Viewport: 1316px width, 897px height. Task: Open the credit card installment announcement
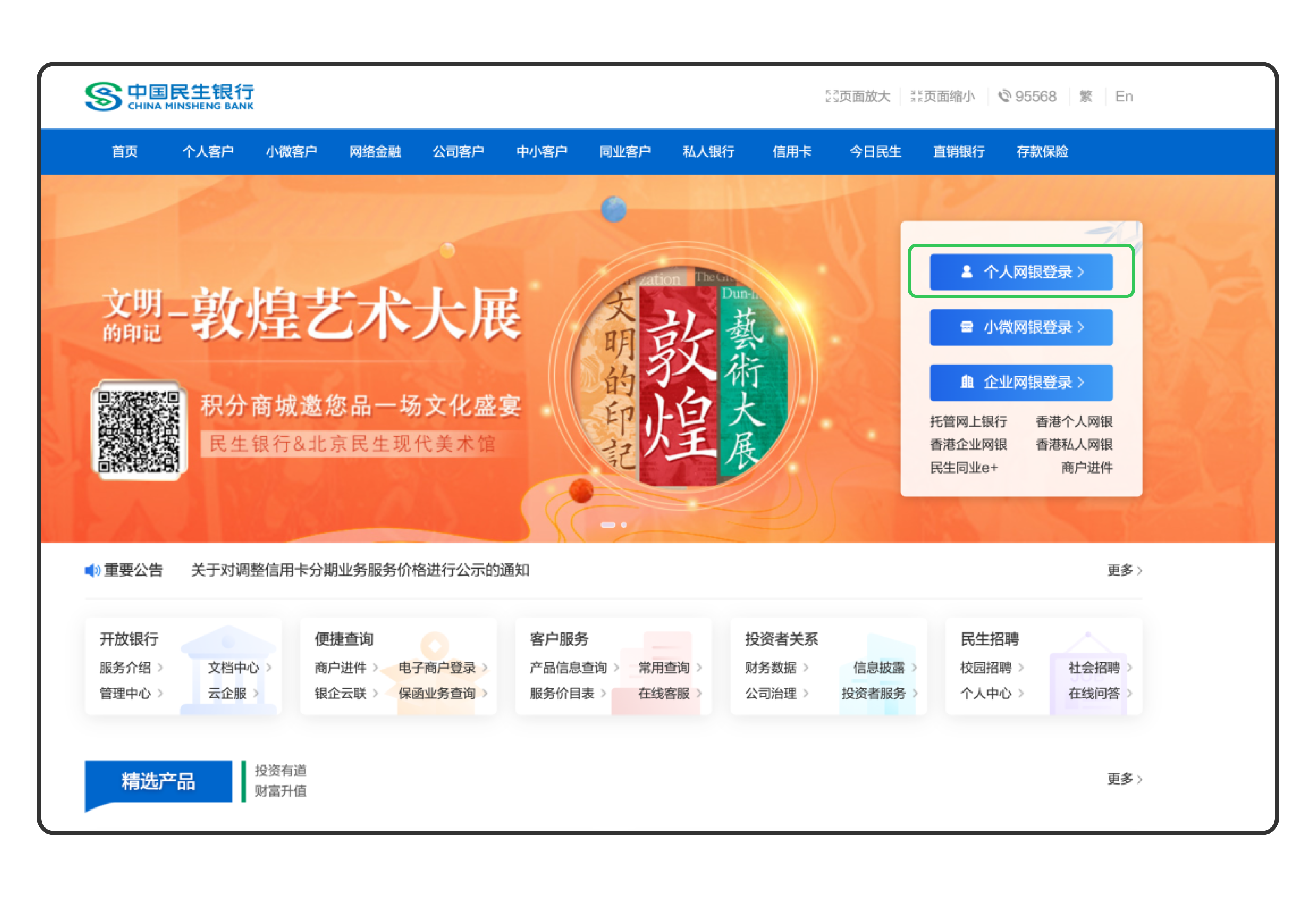[359, 570]
